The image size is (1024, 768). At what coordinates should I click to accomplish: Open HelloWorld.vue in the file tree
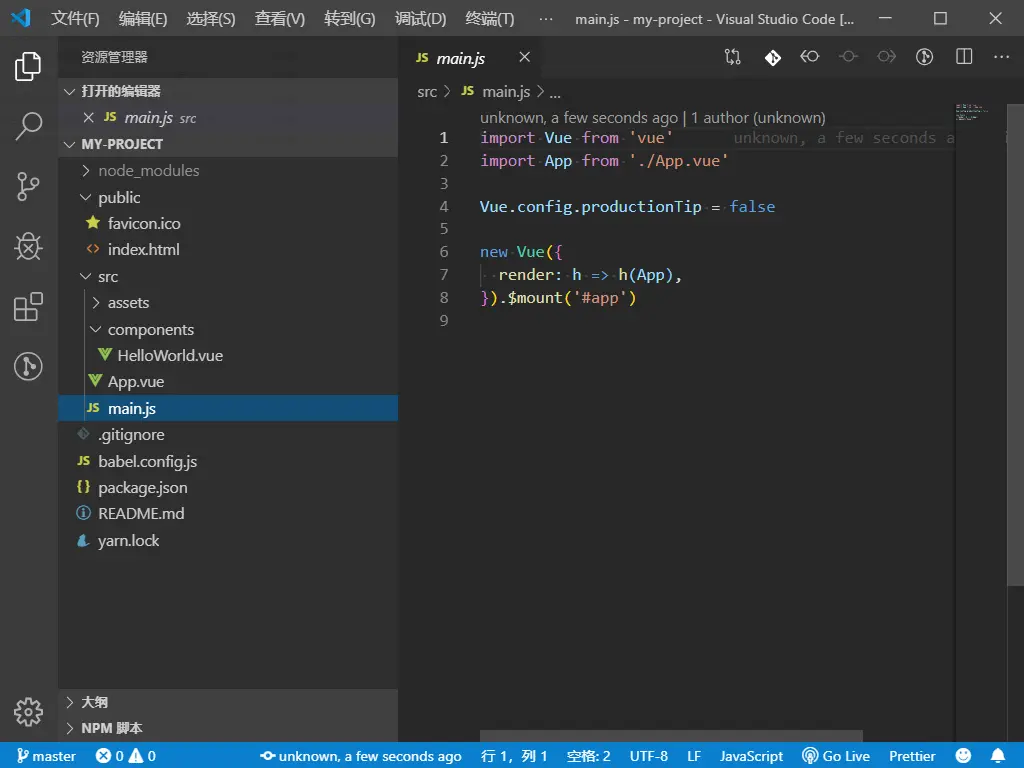(x=228, y=355)
